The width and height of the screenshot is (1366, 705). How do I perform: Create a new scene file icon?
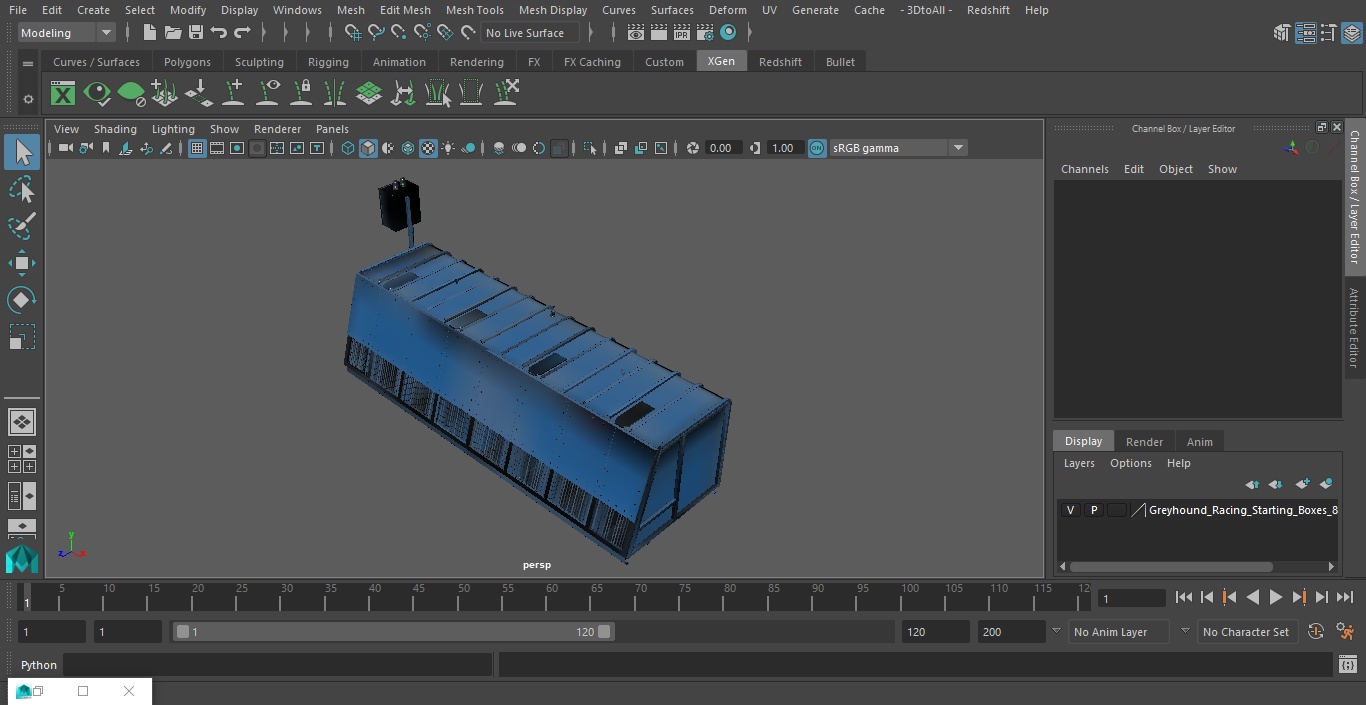149,33
